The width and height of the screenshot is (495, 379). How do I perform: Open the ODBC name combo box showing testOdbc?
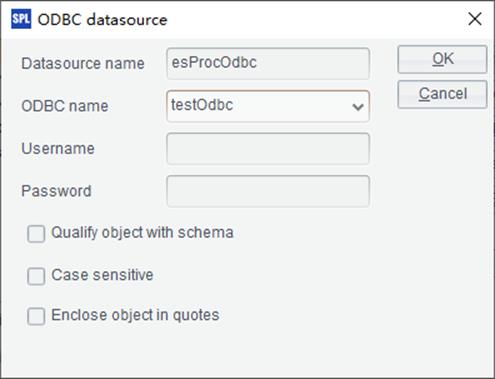click(x=268, y=106)
